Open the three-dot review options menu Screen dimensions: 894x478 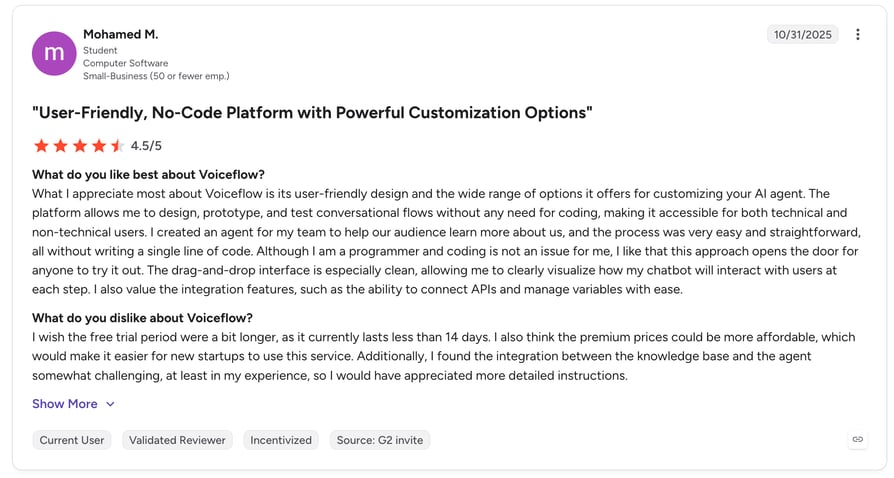click(x=858, y=34)
